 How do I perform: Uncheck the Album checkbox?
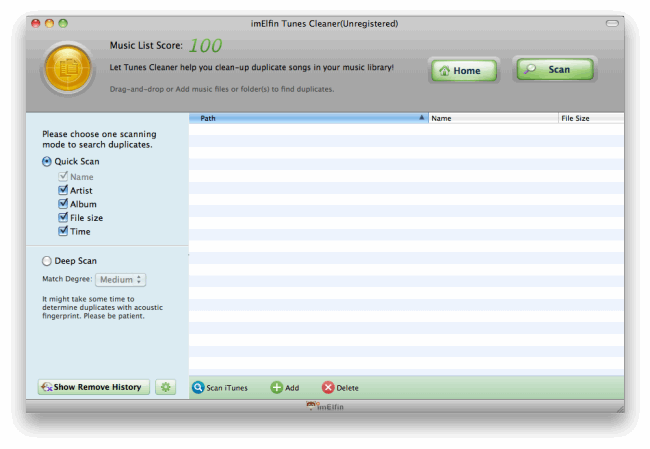63,204
